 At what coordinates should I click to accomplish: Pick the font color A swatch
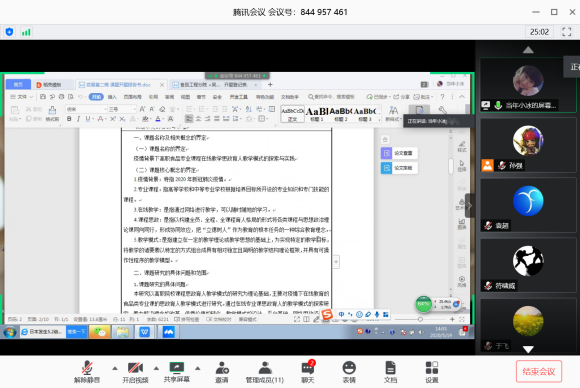pyautogui.click(x=158, y=119)
